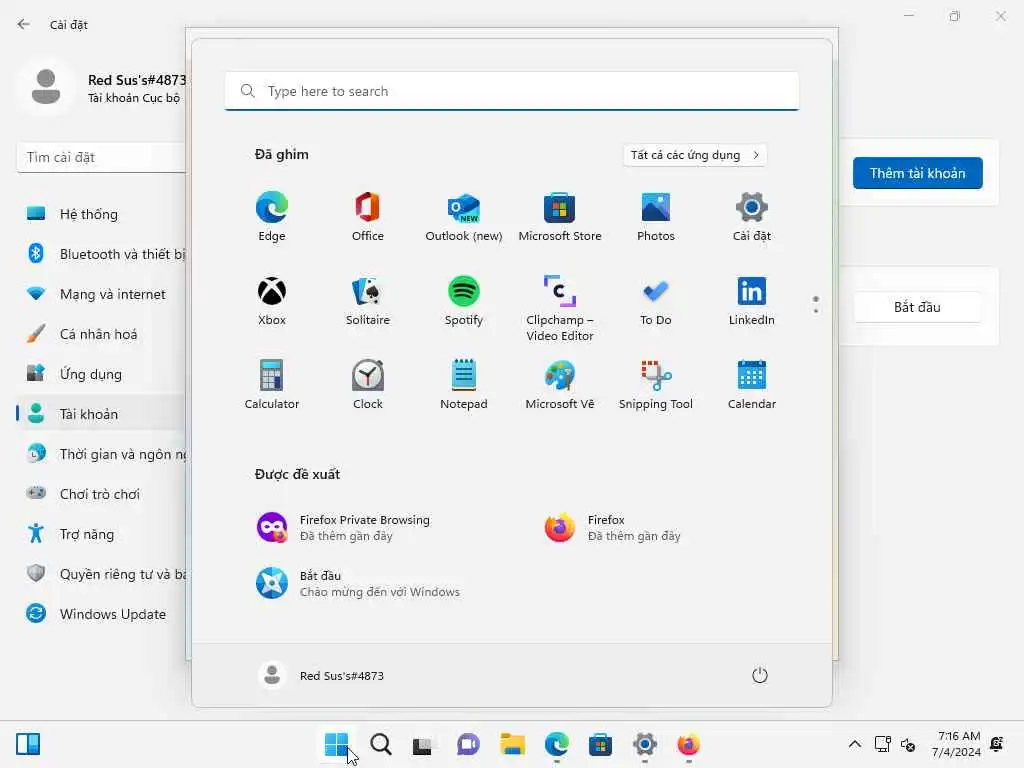Open Chat icon on taskbar

468,744
